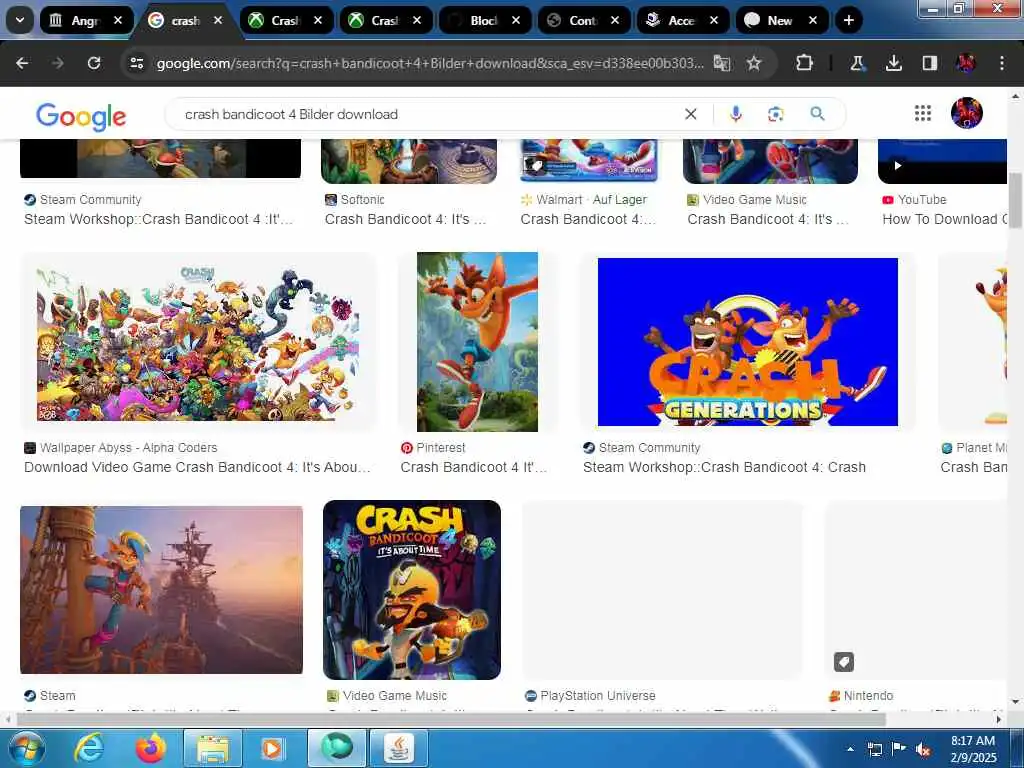Toggle muted volume icon in system tray
Image resolution: width=1024 pixels, height=768 pixels.
coord(923,750)
